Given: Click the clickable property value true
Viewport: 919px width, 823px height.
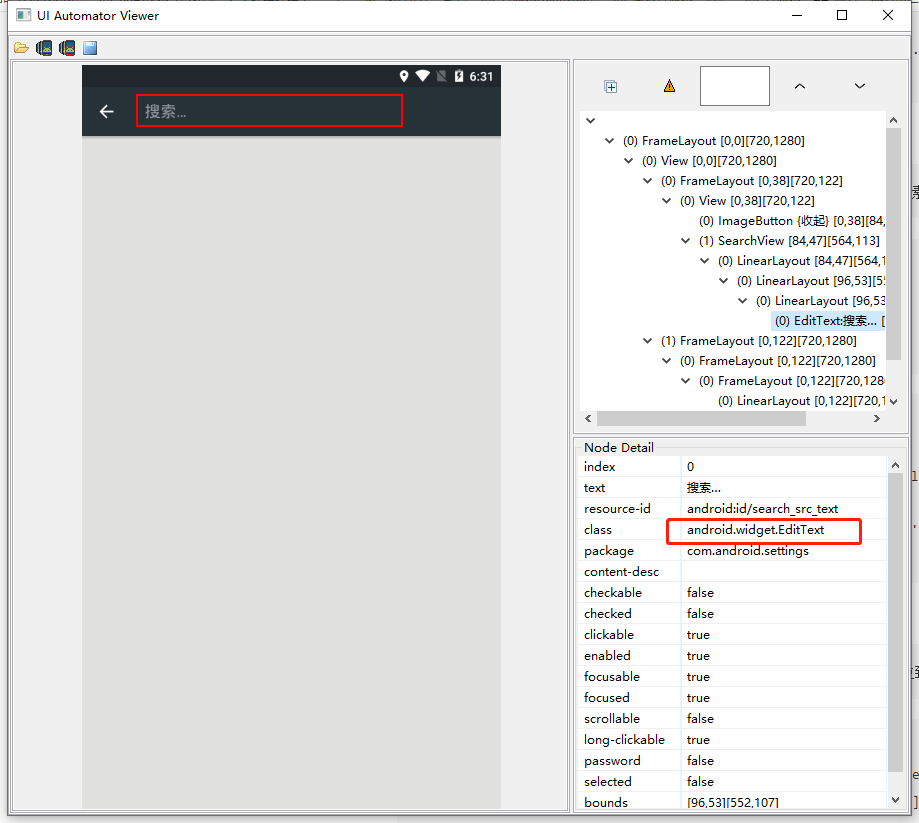Looking at the screenshot, I should (698, 635).
